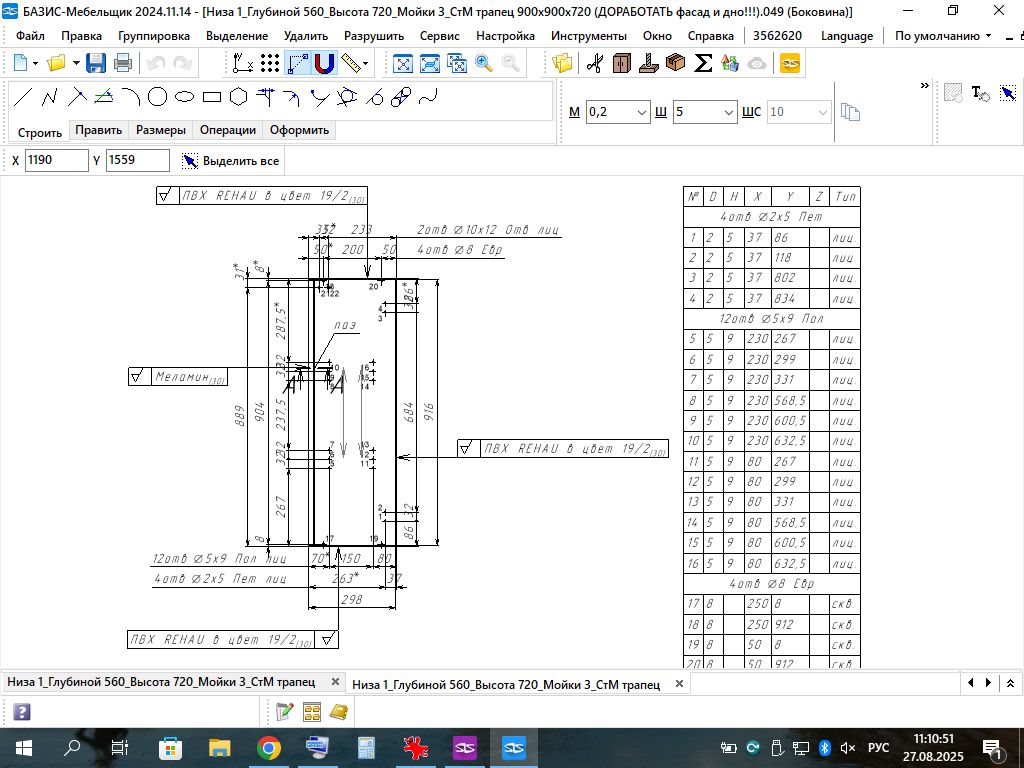The image size is (1024, 768).
Task: Click the yellow Bazis logo toolbar button
Action: [790, 63]
